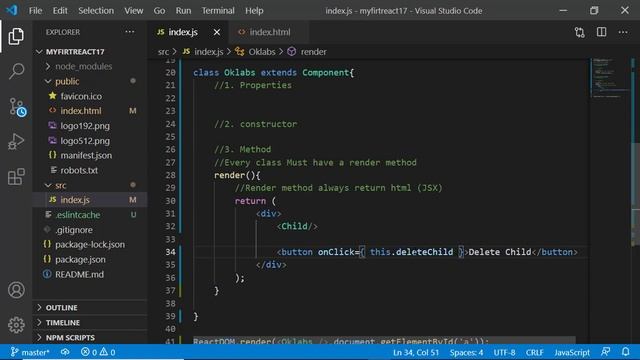Open the File menu
640x360 pixels.
pos(36,11)
